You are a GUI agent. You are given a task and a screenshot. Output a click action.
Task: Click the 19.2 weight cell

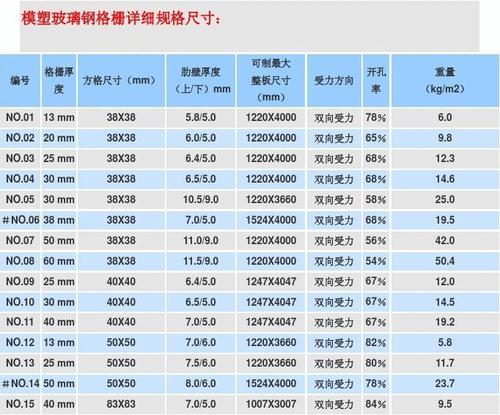[x=445, y=322]
